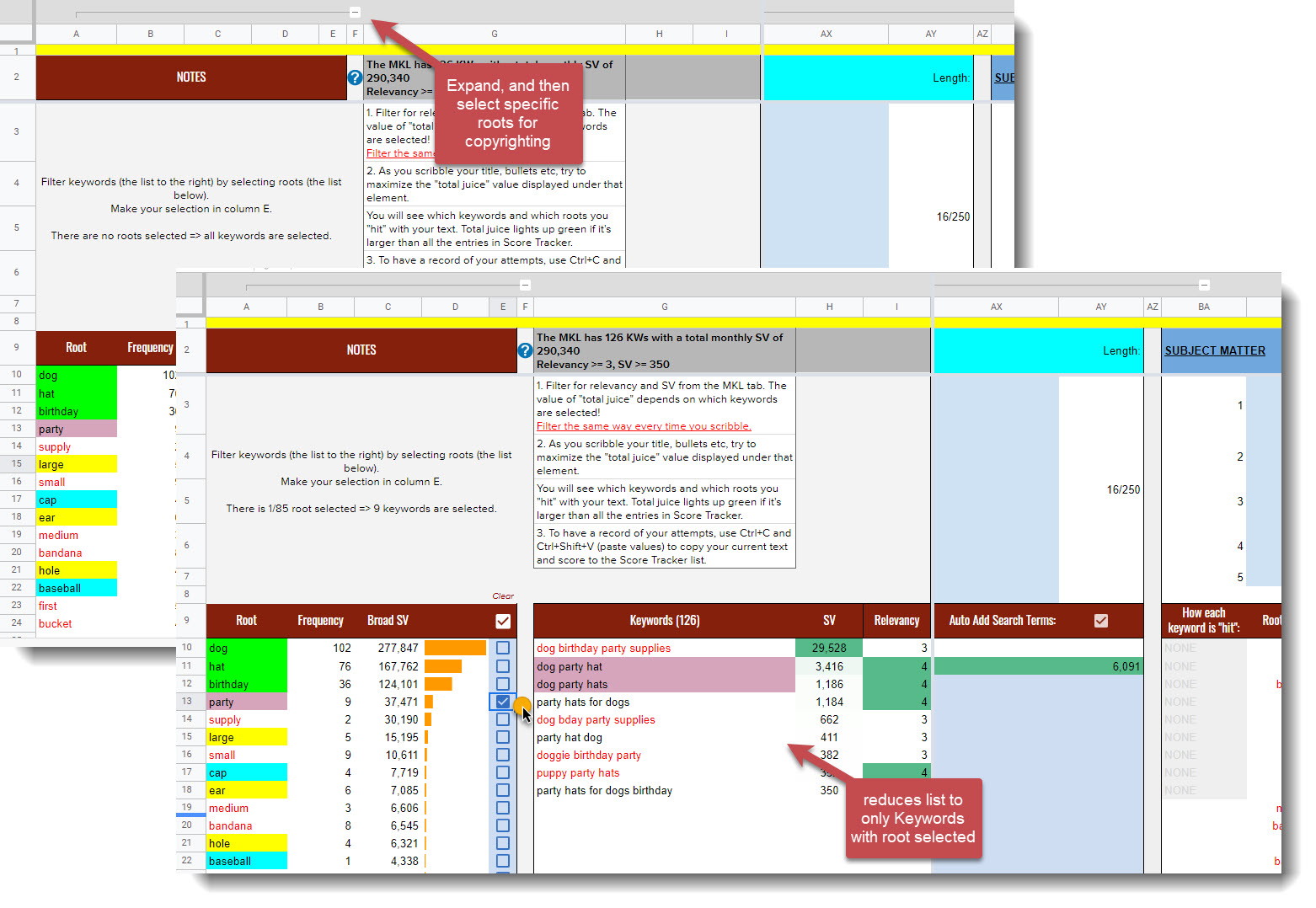
Task: Select the 'puppy party hats' keyword cell
Action: 665,772
